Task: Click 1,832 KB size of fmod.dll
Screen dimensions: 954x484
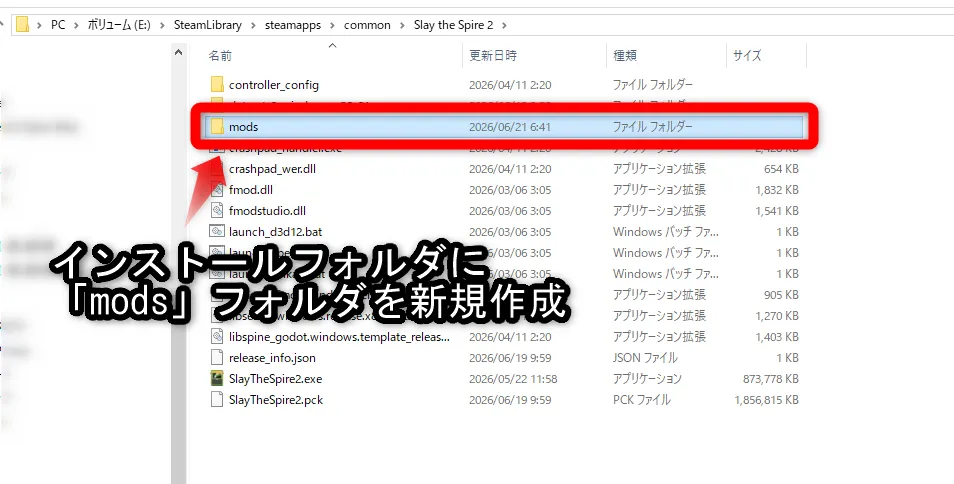Action: click(777, 190)
